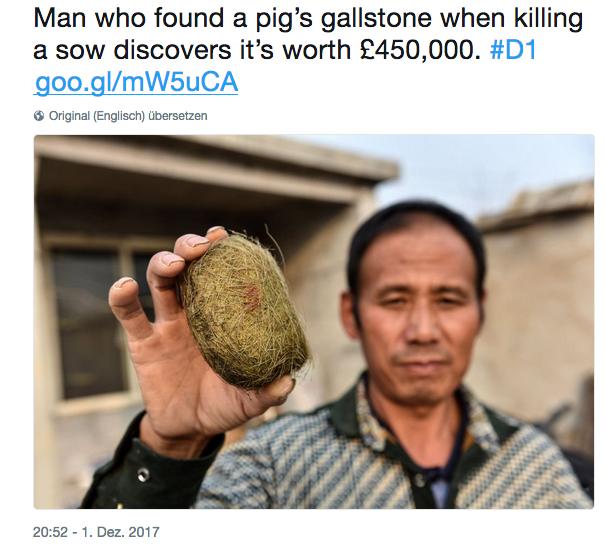
Task: Click the globe translate icon
Action: 39,116
